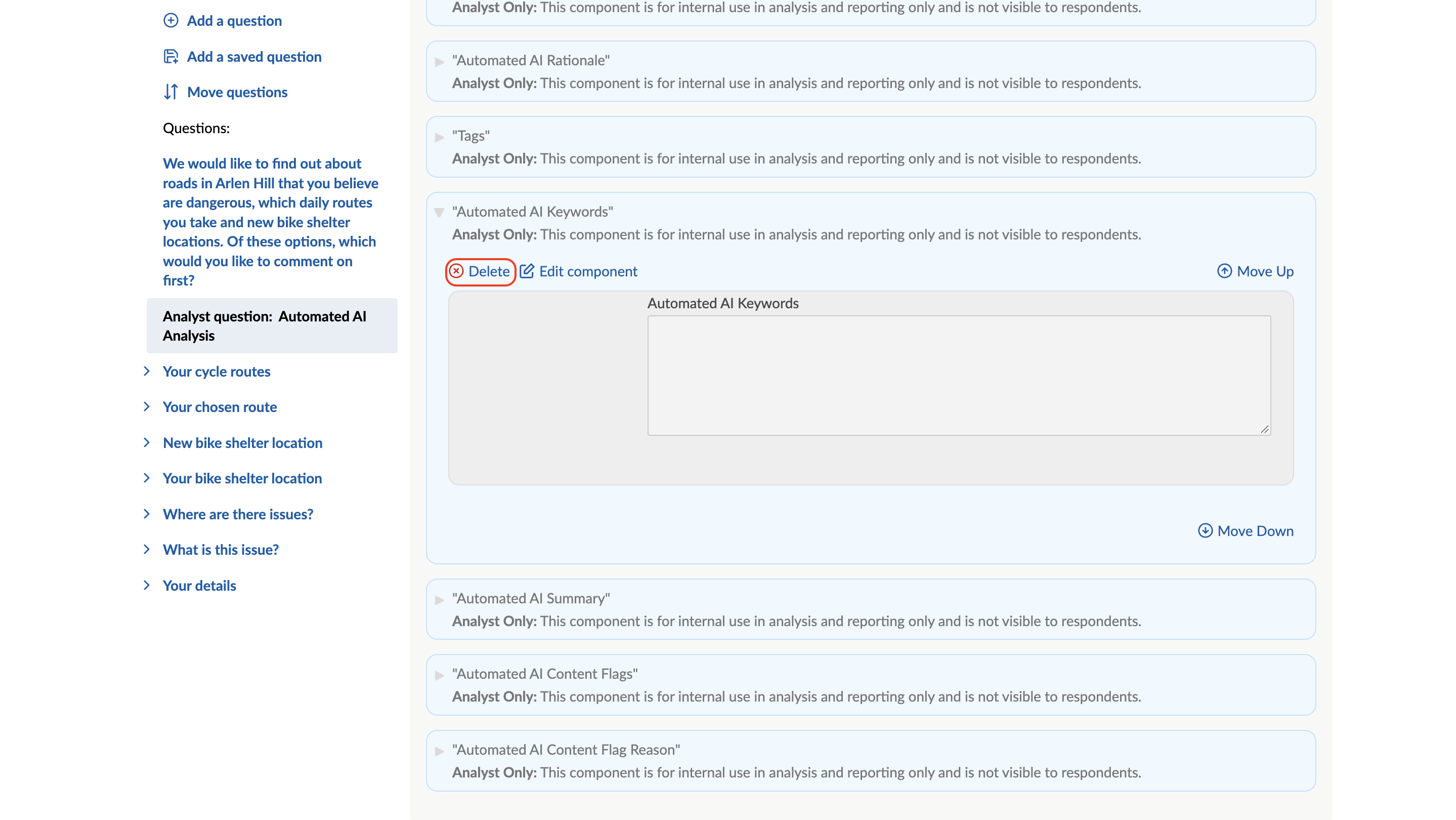Open the Move questions link
Image resolution: width=1456 pixels, height=820 pixels.
coord(237,92)
